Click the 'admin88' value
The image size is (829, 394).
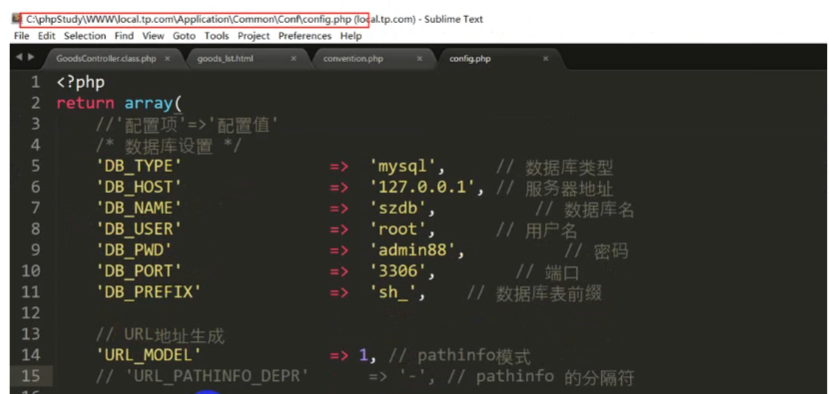point(413,250)
